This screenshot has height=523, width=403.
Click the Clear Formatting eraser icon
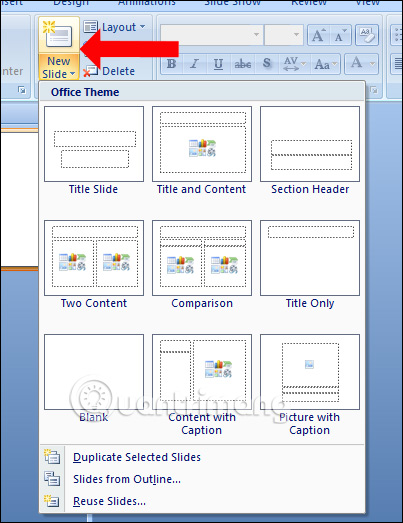click(367, 35)
